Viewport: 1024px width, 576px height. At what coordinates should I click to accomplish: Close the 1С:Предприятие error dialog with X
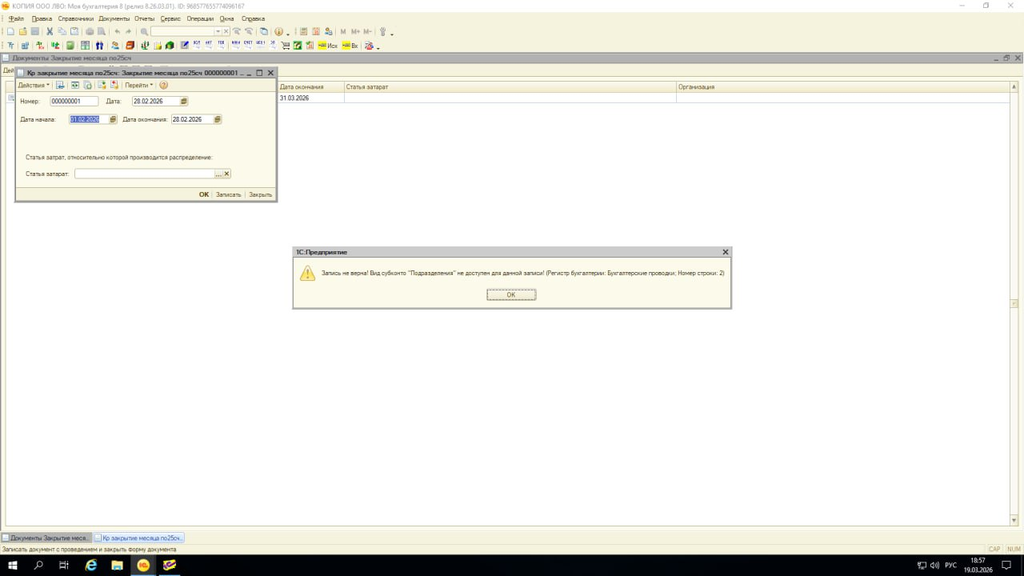coord(725,252)
